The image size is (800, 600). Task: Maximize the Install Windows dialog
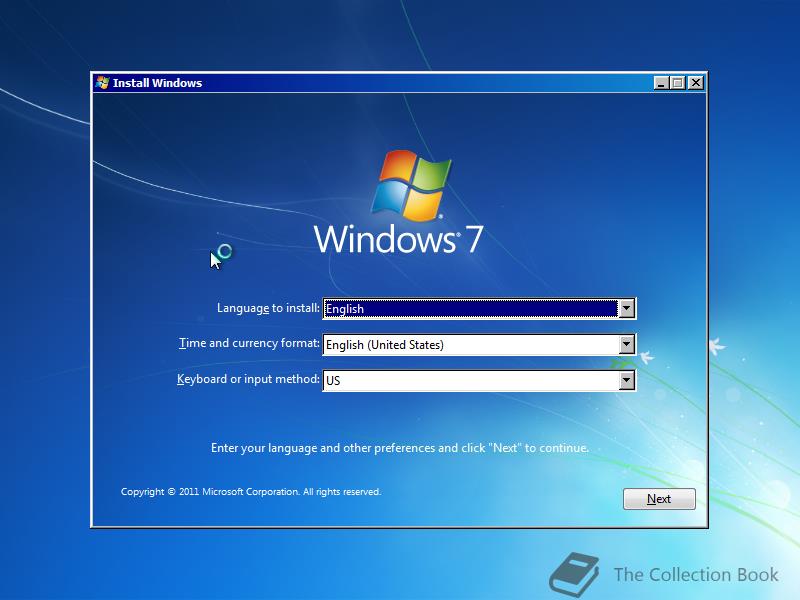point(678,83)
